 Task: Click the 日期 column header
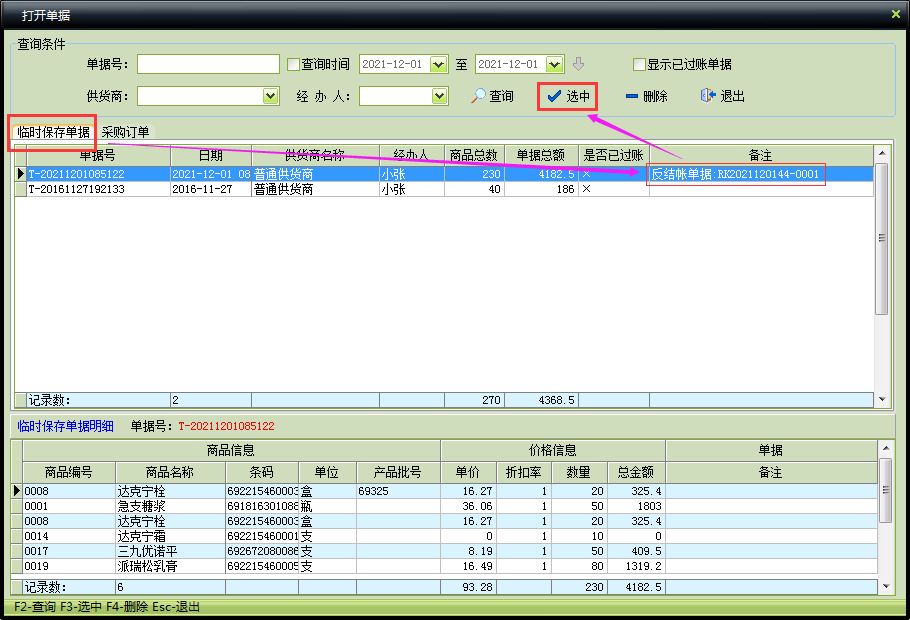pos(211,155)
